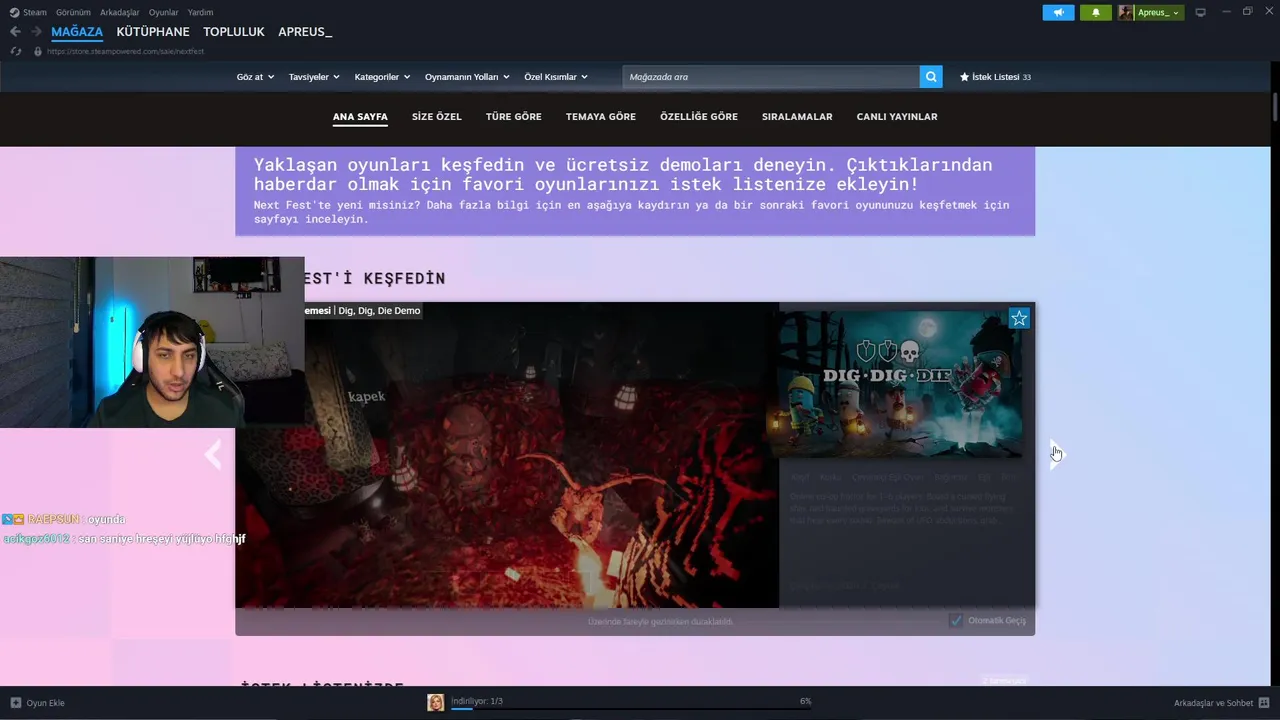This screenshot has width=1280, height=720.
Task: Click the store URL address text
Action: [x=125, y=51]
